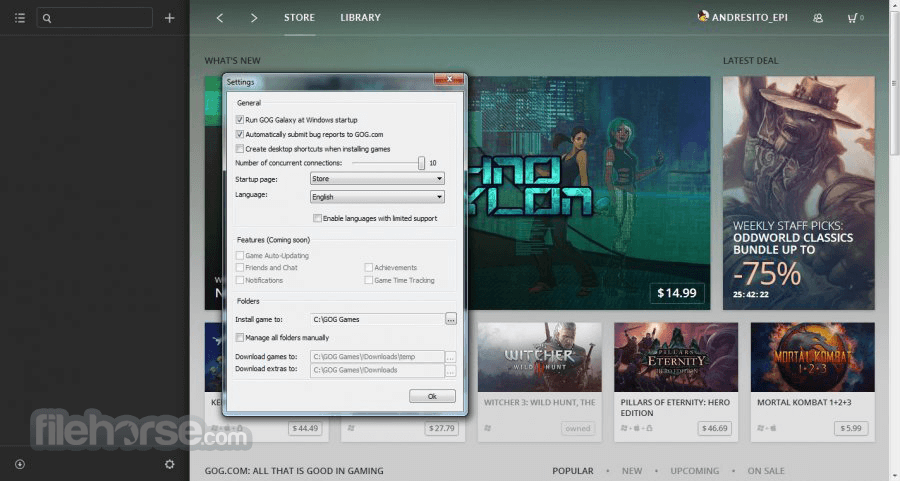Image resolution: width=900 pixels, height=481 pixels.
Task: Click the Download extras to path field
Action: coord(377,370)
